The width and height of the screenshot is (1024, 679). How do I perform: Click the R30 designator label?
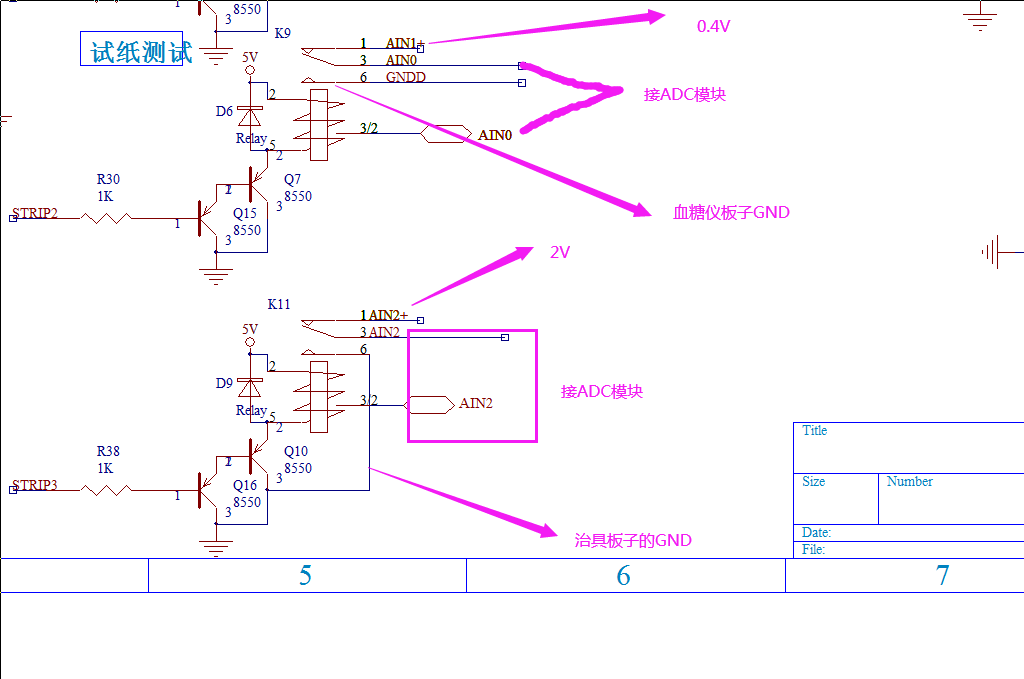(x=108, y=179)
